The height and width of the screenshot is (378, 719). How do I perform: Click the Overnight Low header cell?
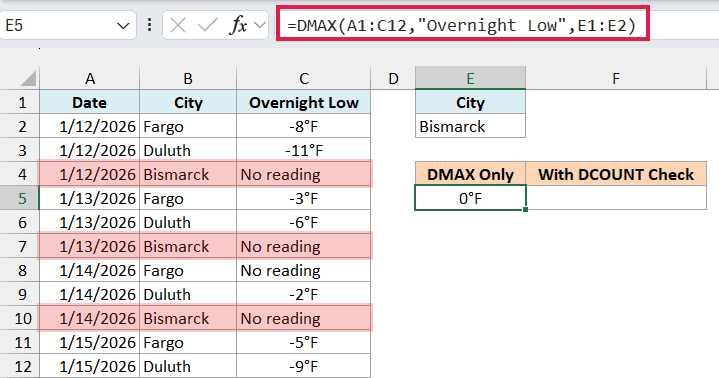(x=304, y=102)
